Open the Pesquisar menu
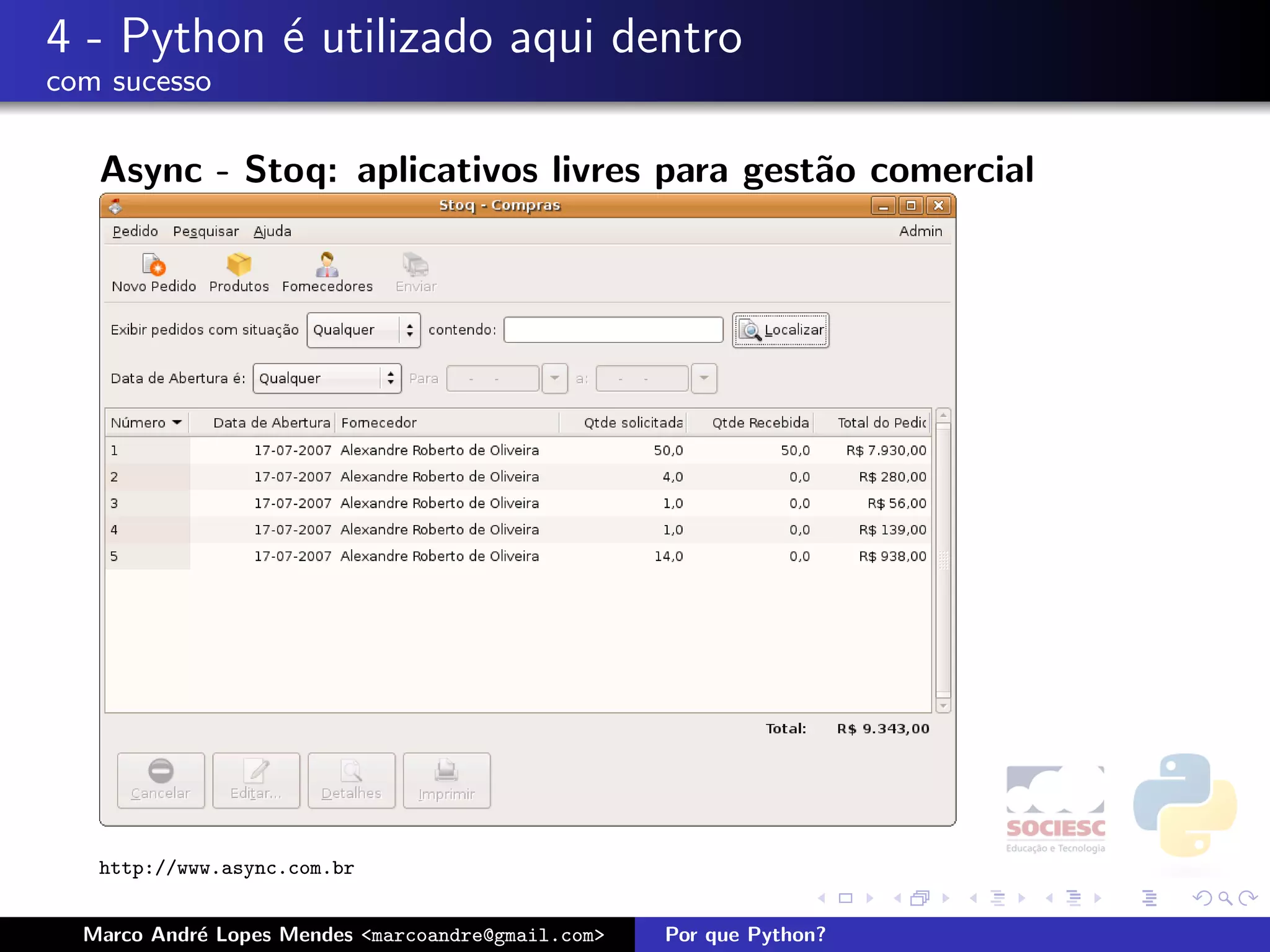The height and width of the screenshot is (952, 1270). (206, 231)
